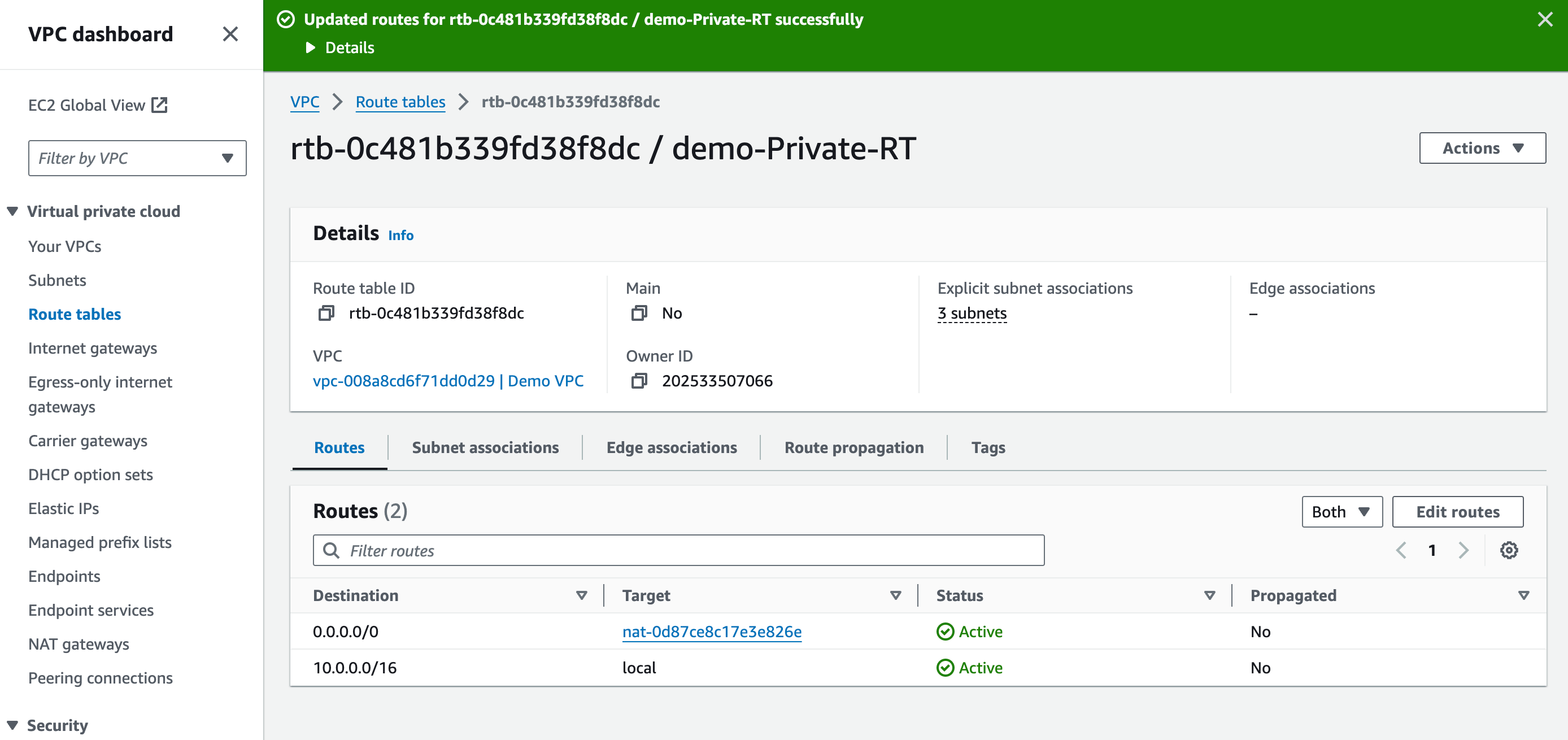Open Egress-only internet gateways
Screen dimensions: 1568x740
coord(100,394)
